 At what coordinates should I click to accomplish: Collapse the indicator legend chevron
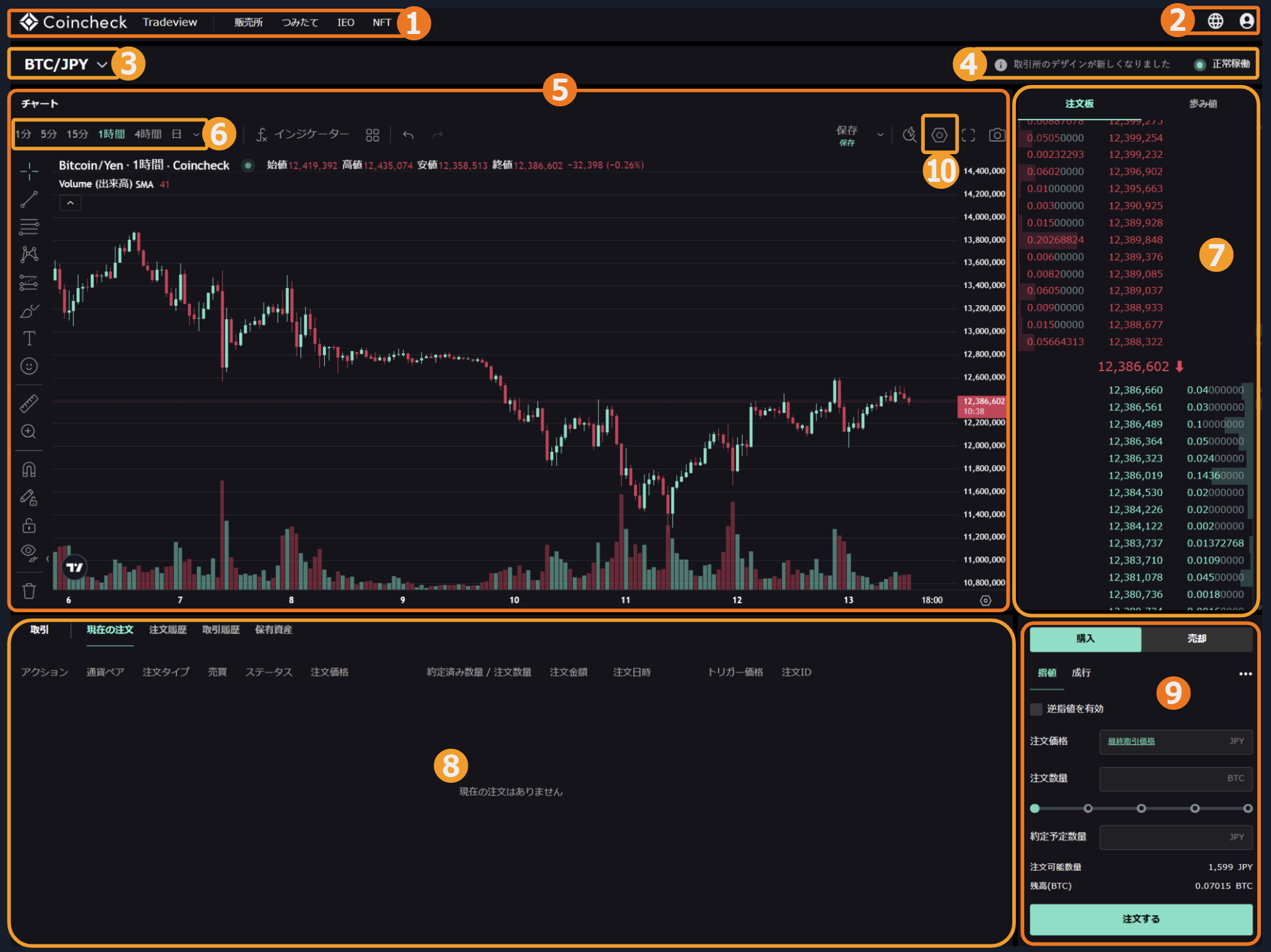pos(70,203)
